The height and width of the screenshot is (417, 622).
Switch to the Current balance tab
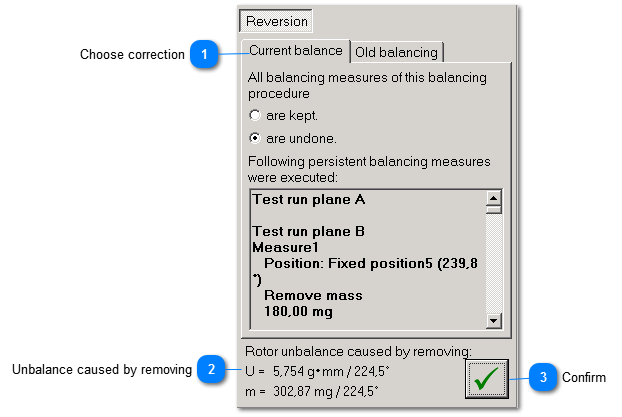(x=295, y=50)
